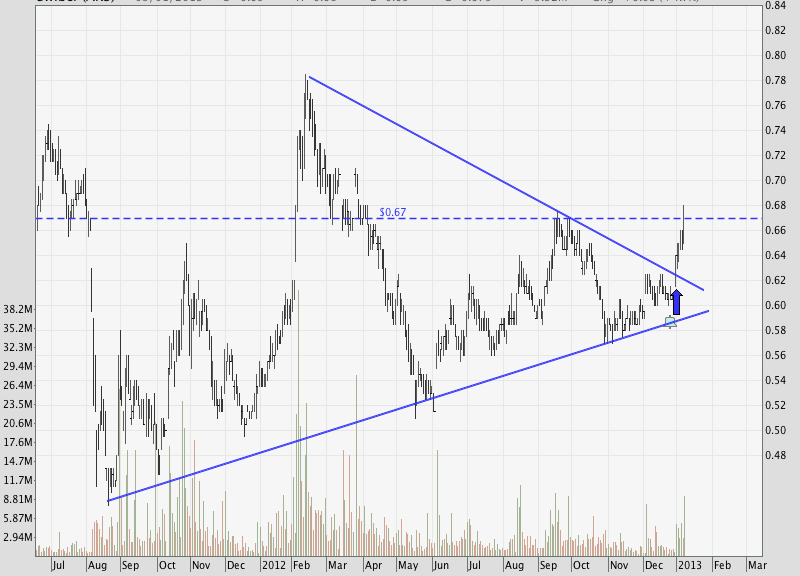
Task: Select the dashed horizontal line at its right end
Action: click(755, 218)
